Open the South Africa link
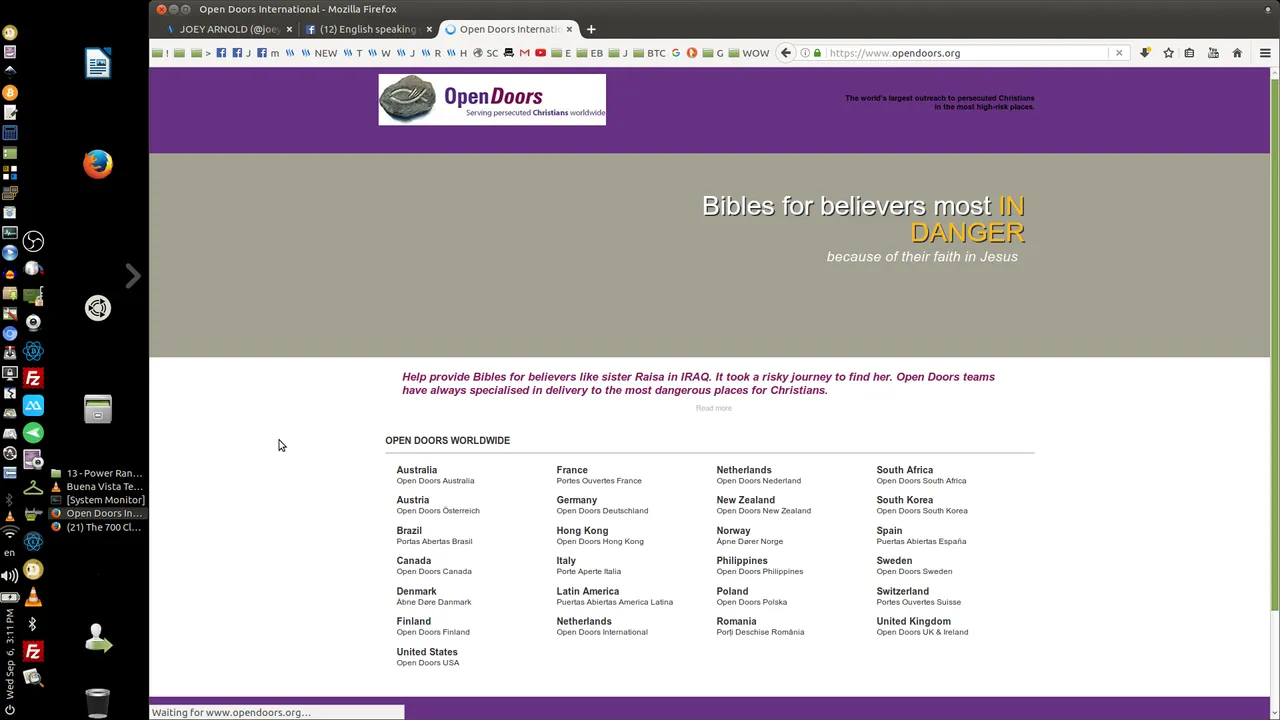The width and height of the screenshot is (1280, 720). (905, 470)
